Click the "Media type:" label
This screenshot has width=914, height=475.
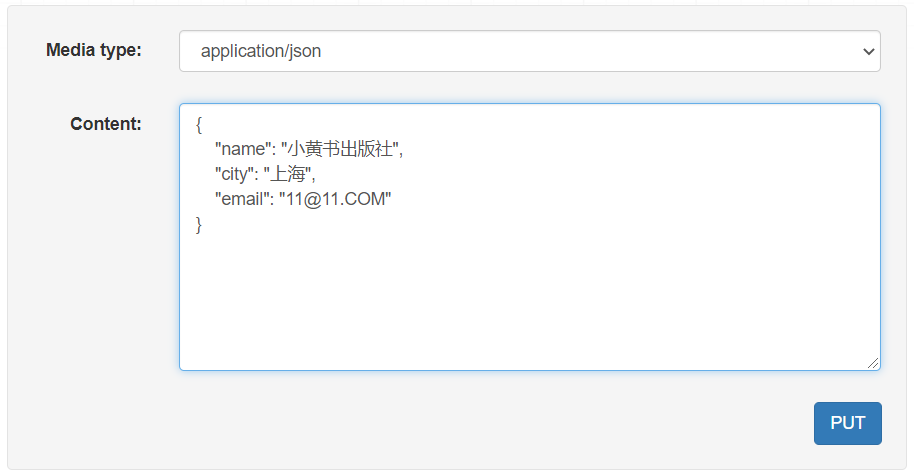click(94, 50)
